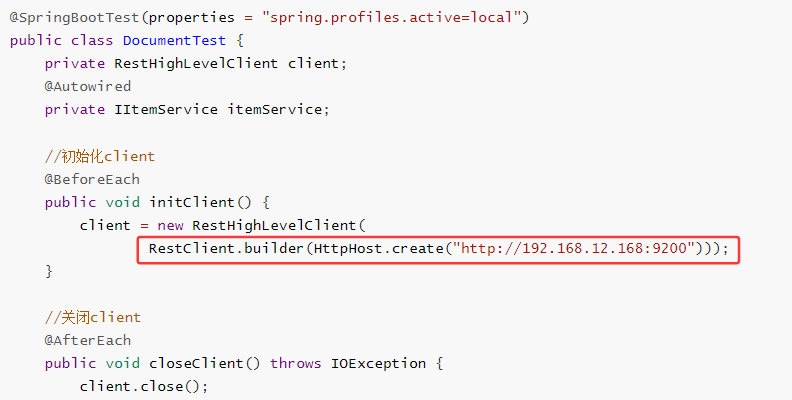This screenshot has height=400, width=792.
Task: Click the RestHighLevelClient field type
Action: tap(196, 64)
